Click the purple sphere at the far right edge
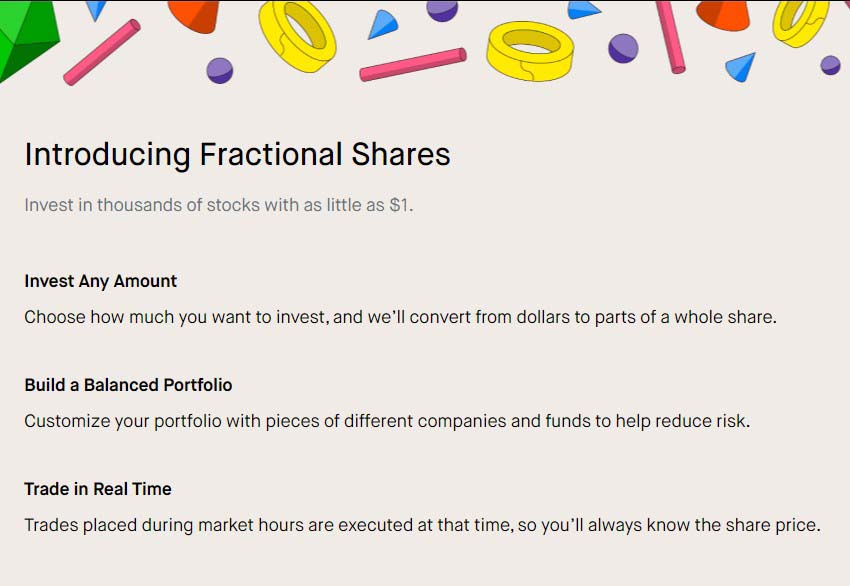The height and width of the screenshot is (586, 850). coord(830,65)
